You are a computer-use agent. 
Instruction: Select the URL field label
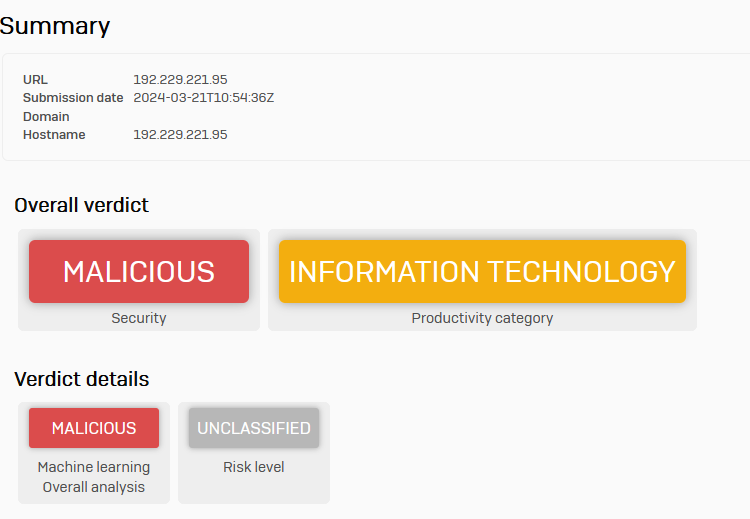(x=35, y=79)
